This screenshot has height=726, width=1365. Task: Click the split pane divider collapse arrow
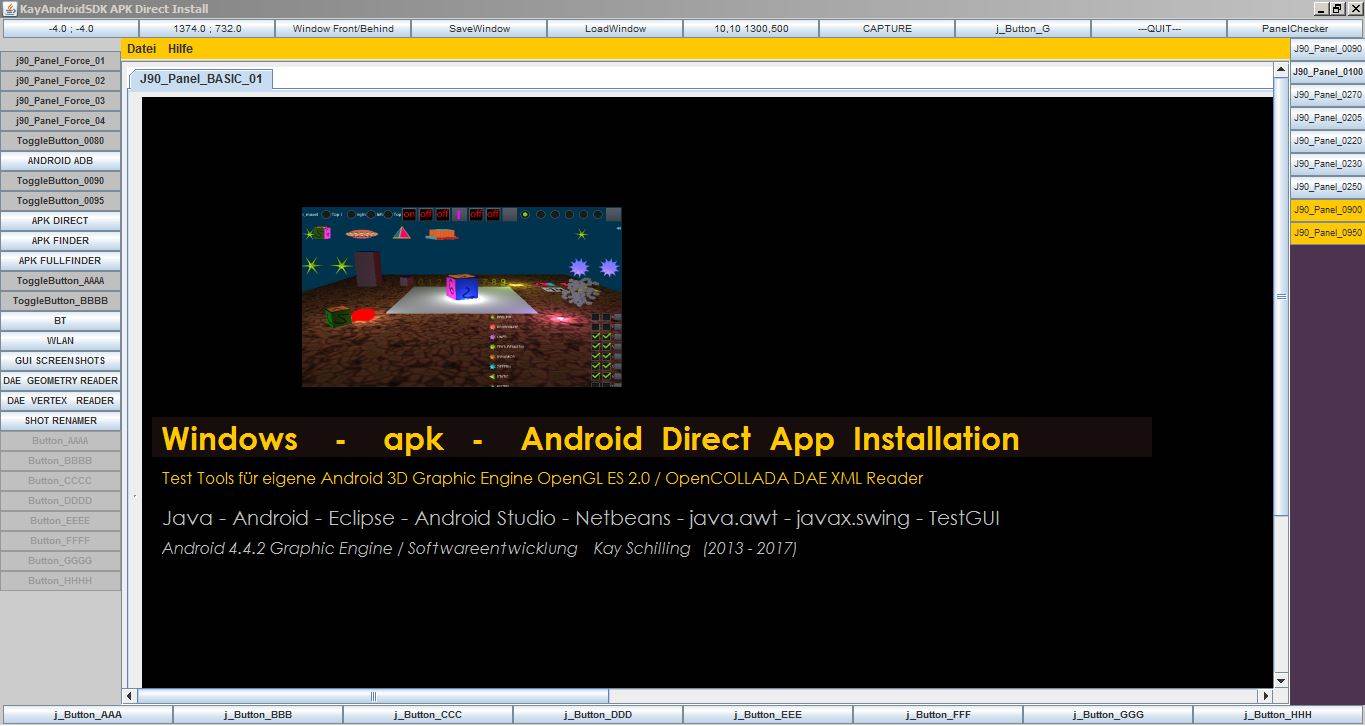(x=133, y=496)
